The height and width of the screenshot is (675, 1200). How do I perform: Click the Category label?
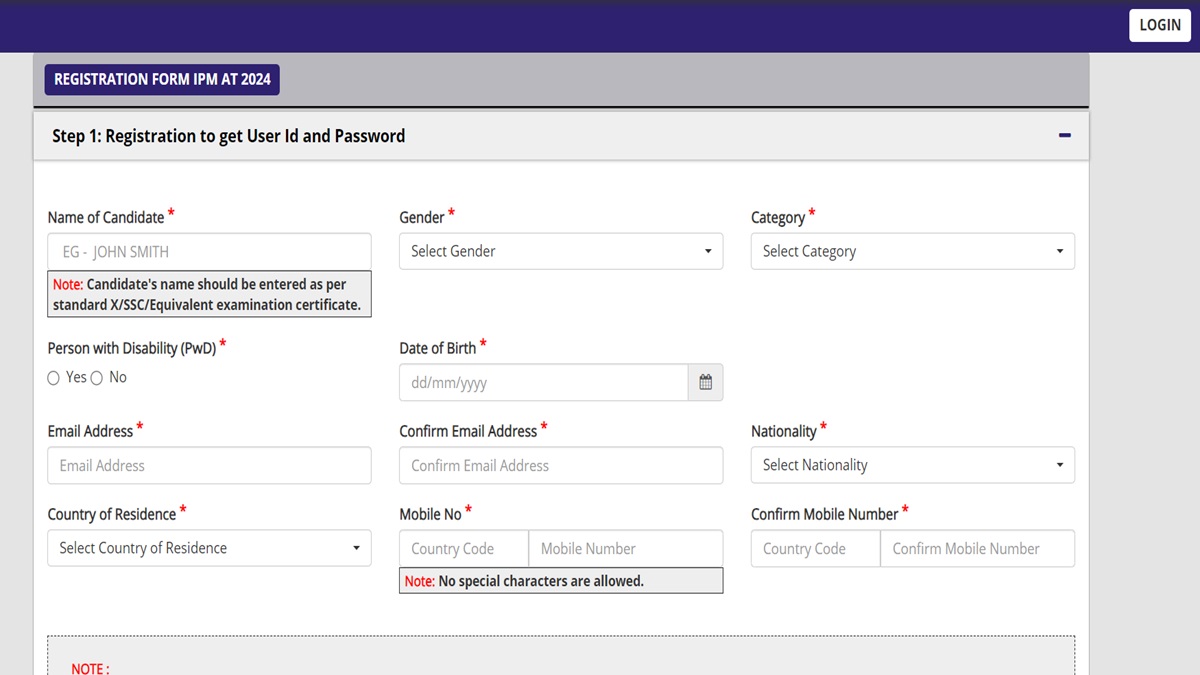pyautogui.click(x=778, y=217)
